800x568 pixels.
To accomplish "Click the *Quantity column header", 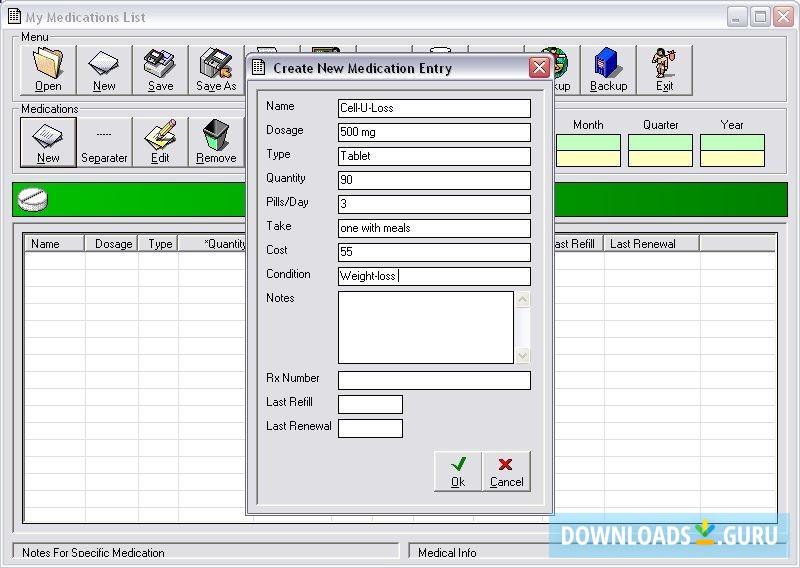I will 212,244.
